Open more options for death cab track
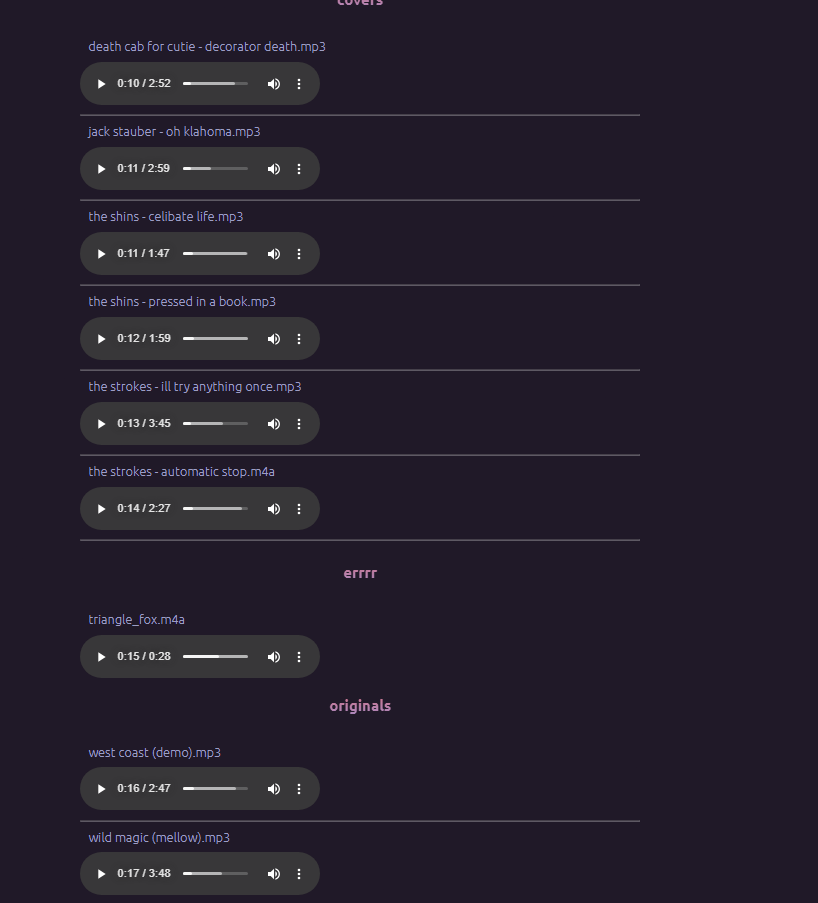Screen dimensions: 818x903 (x=299, y=84)
